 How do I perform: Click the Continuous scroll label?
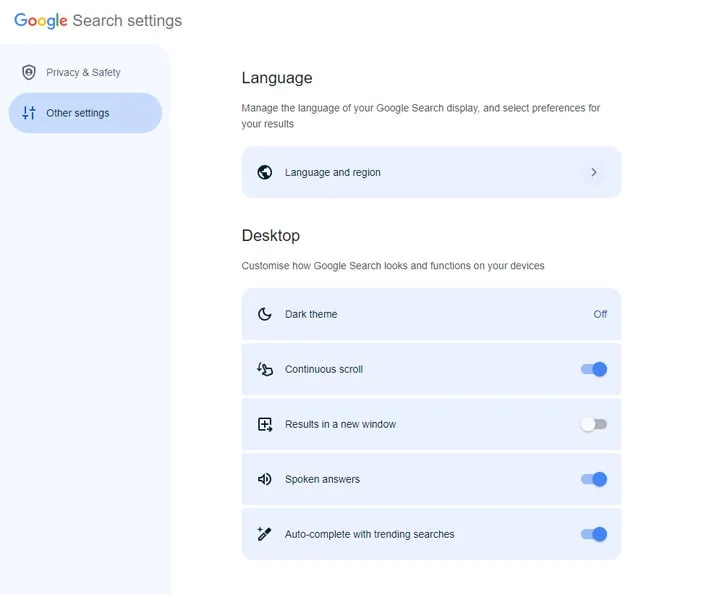324,369
